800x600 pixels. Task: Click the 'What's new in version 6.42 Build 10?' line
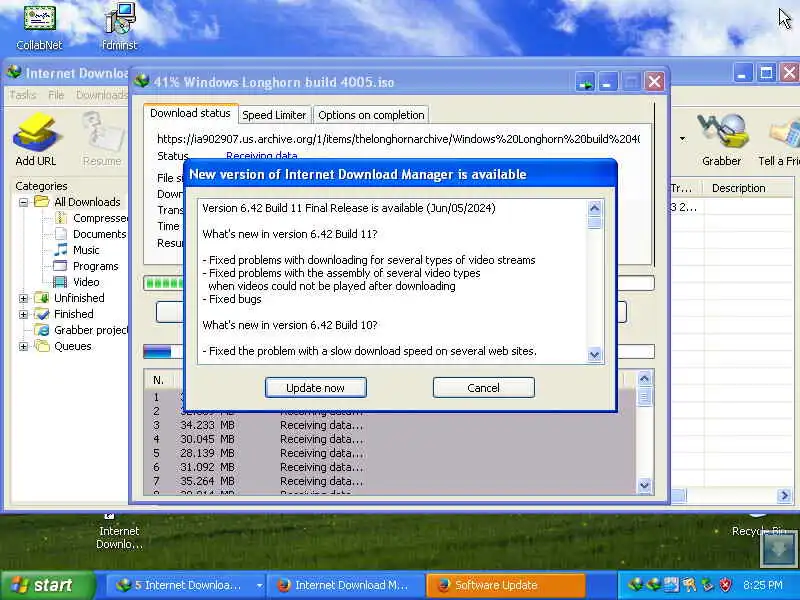click(290, 325)
